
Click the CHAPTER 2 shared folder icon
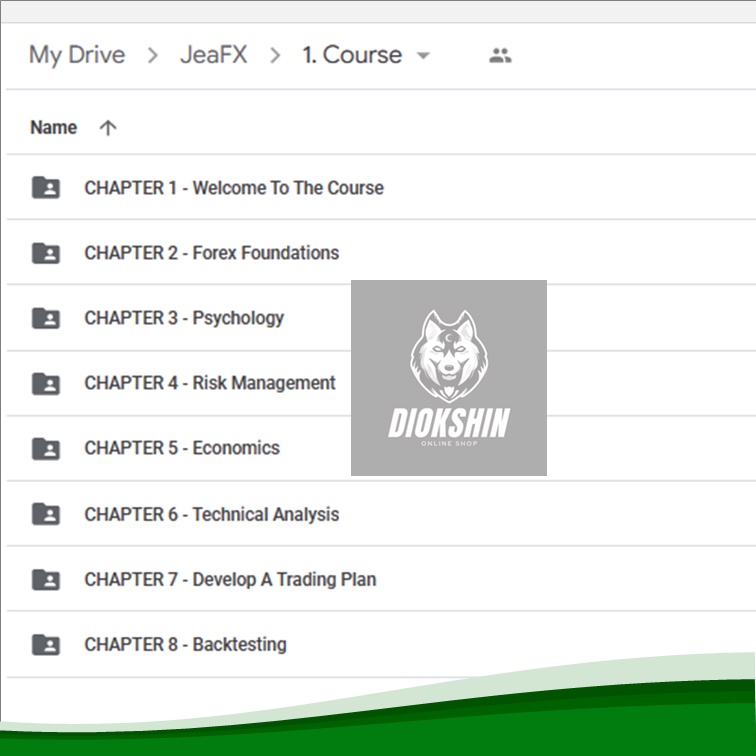[46, 253]
